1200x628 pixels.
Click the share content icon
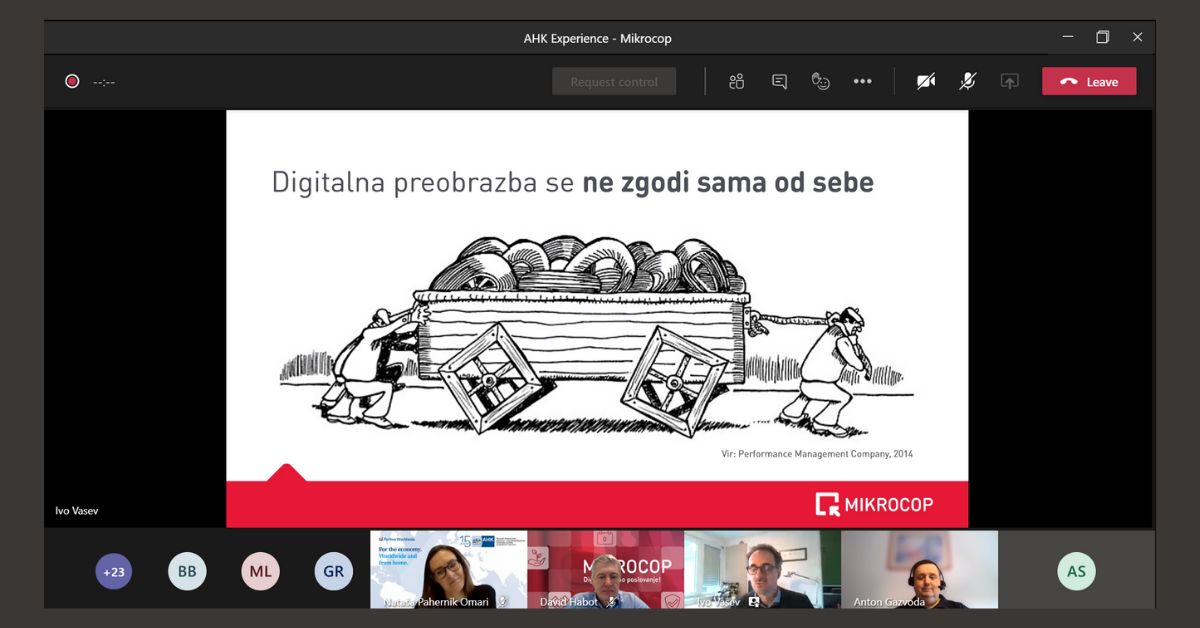(x=1010, y=82)
